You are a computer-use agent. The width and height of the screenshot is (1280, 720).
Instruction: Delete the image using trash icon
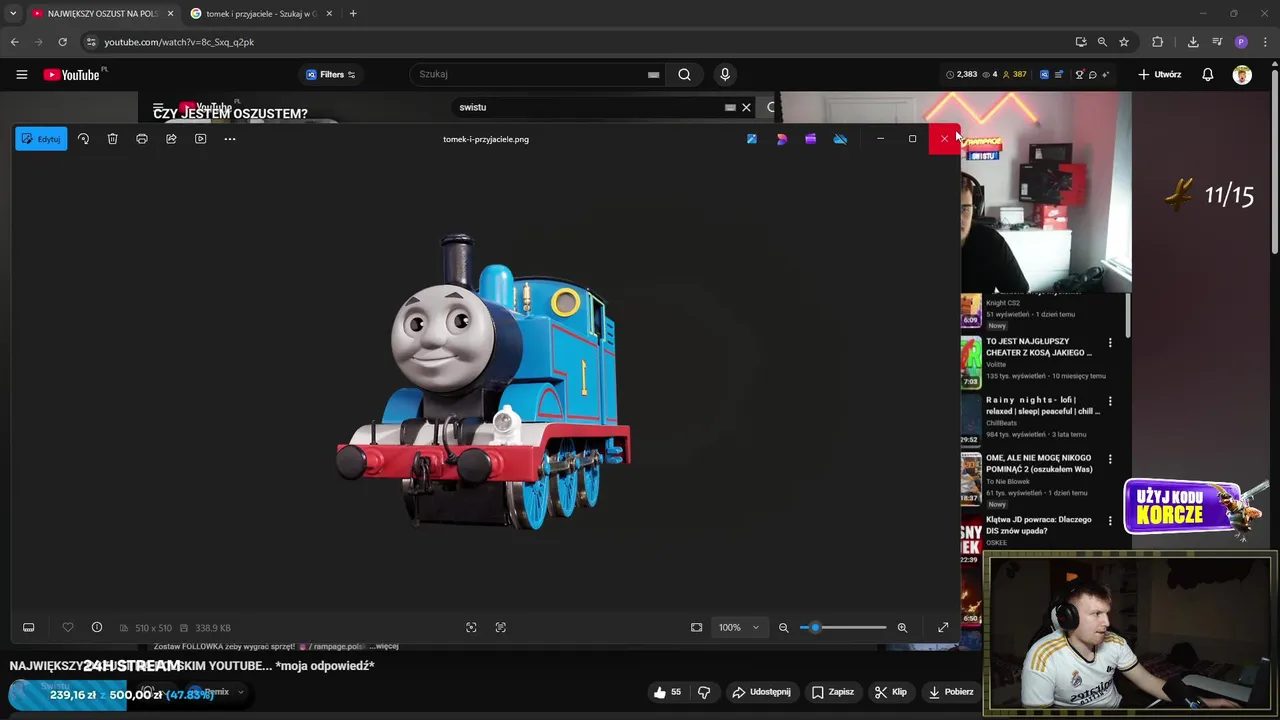(112, 139)
